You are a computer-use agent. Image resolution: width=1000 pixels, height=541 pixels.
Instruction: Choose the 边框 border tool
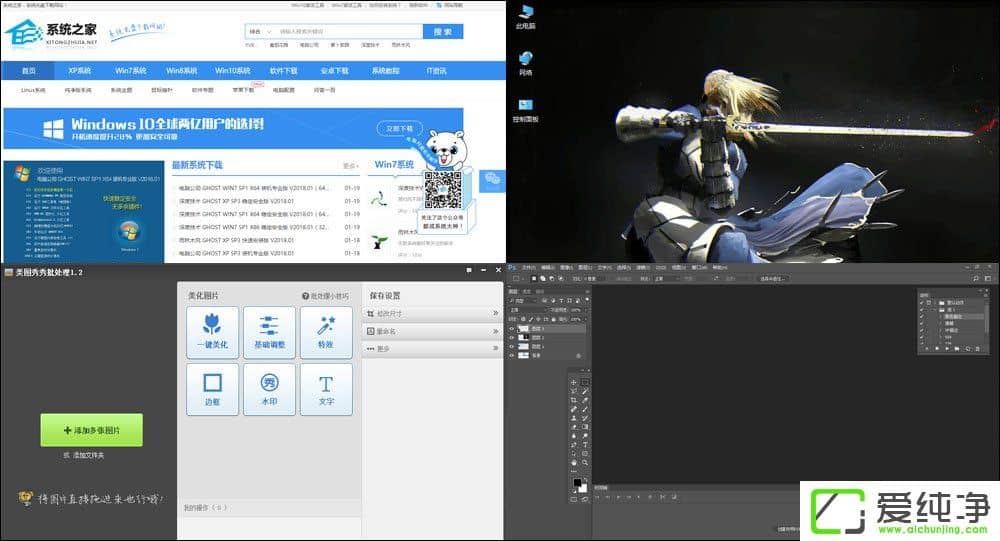(x=212, y=389)
